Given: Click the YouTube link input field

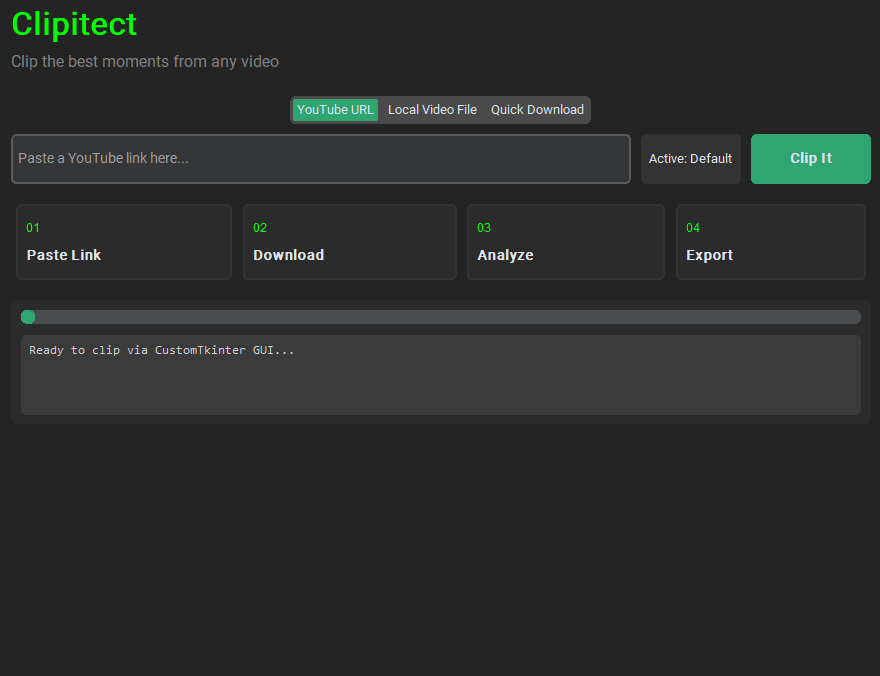Looking at the screenshot, I should pyautogui.click(x=320, y=158).
